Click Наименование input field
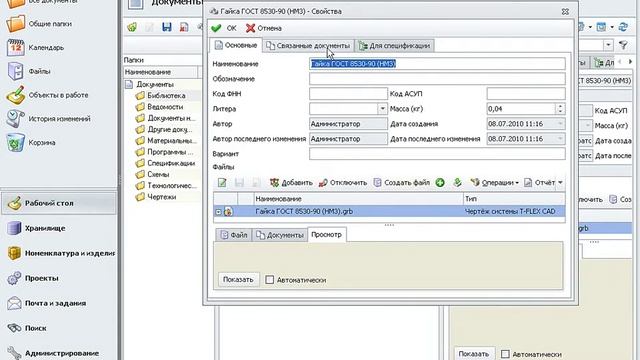Image resolution: width=640 pixels, height=360 pixels. [437, 64]
